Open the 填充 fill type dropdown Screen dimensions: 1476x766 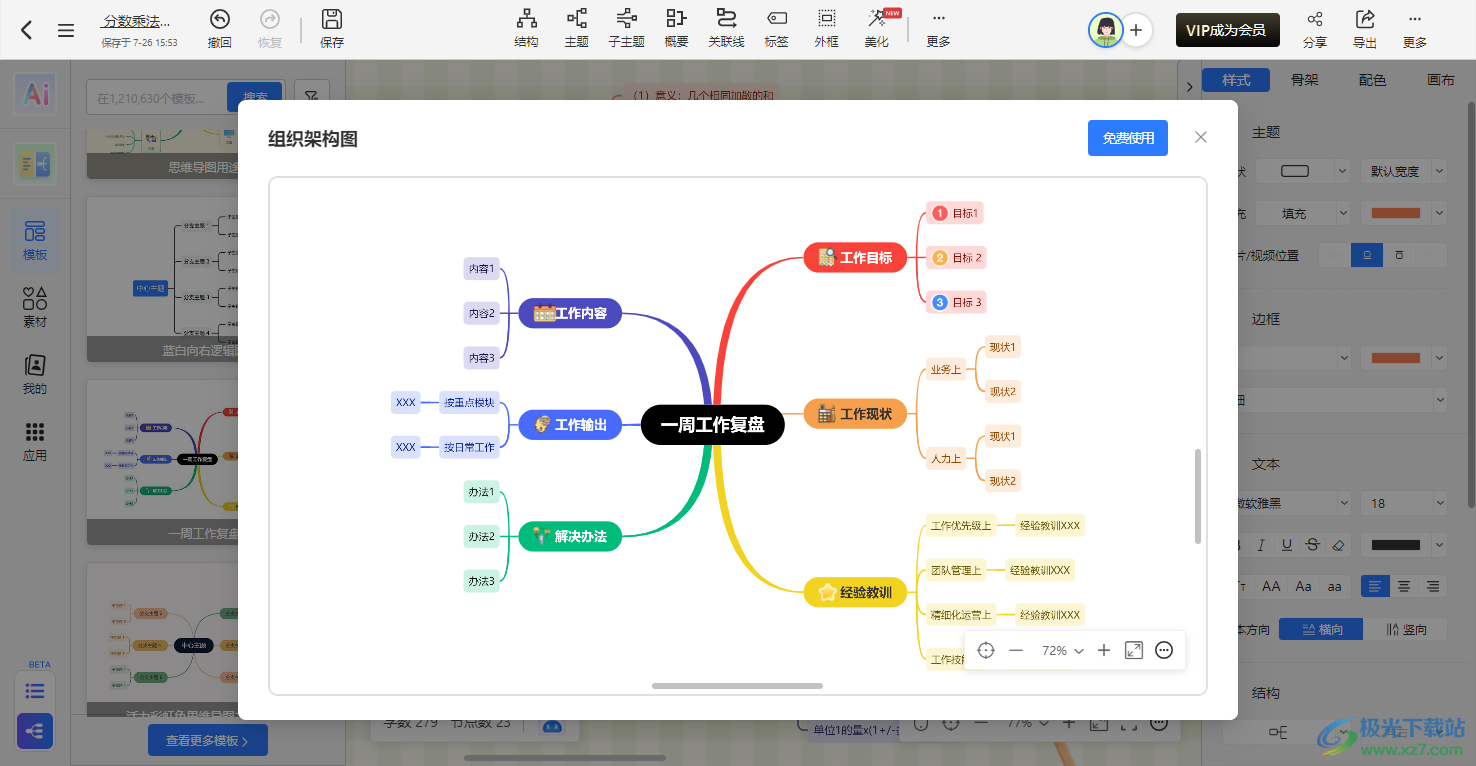click(x=1302, y=213)
